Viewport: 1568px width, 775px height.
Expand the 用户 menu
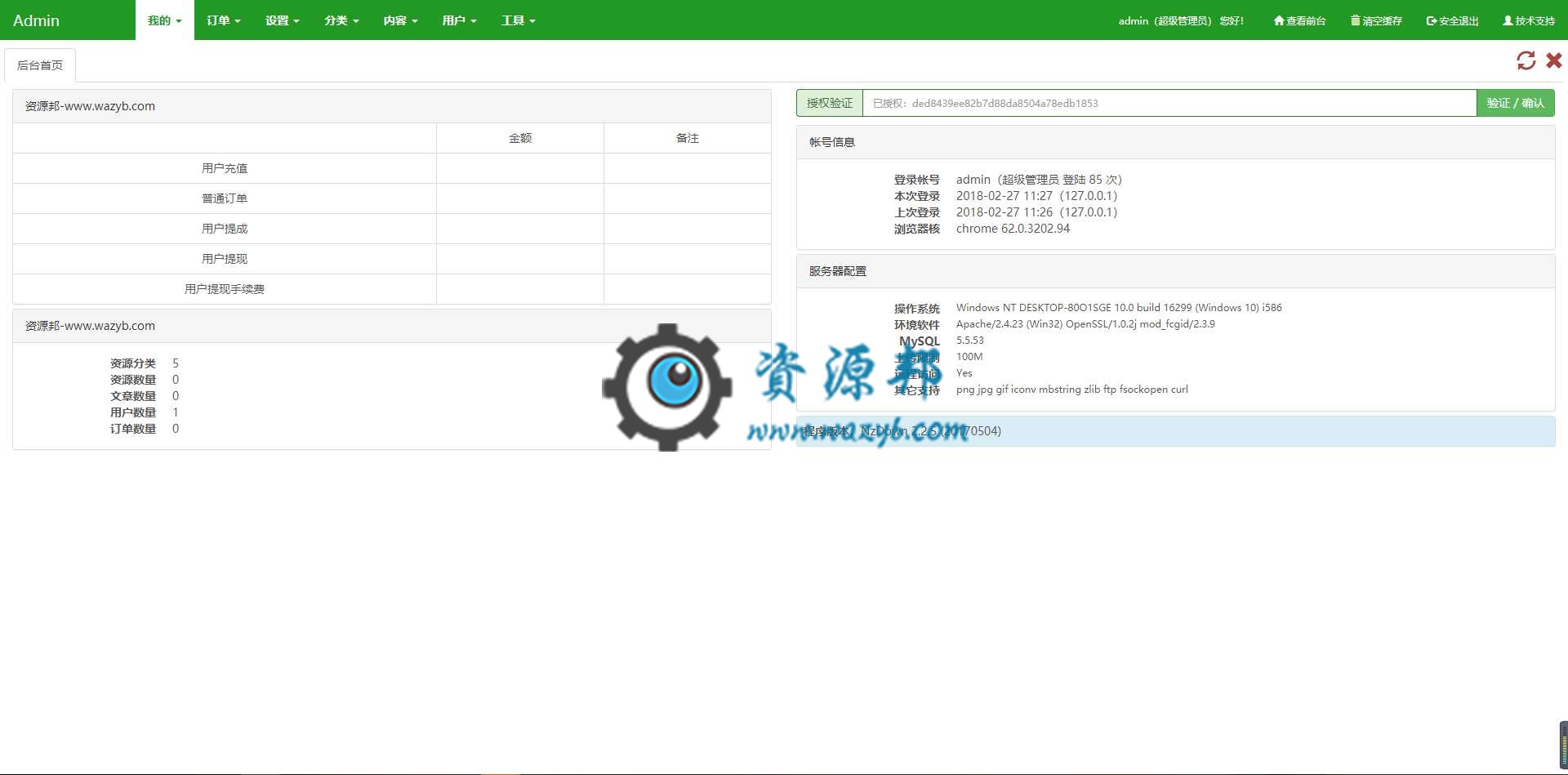pyautogui.click(x=459, y=20)
